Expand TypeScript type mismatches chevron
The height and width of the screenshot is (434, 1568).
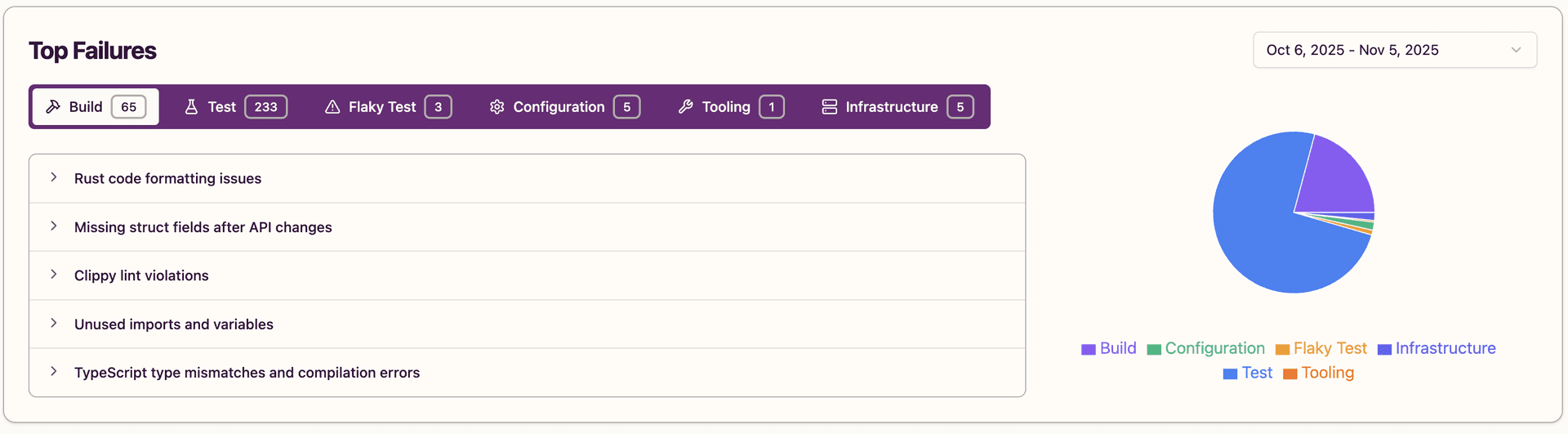pyautogui.click(x=54, y=372)
